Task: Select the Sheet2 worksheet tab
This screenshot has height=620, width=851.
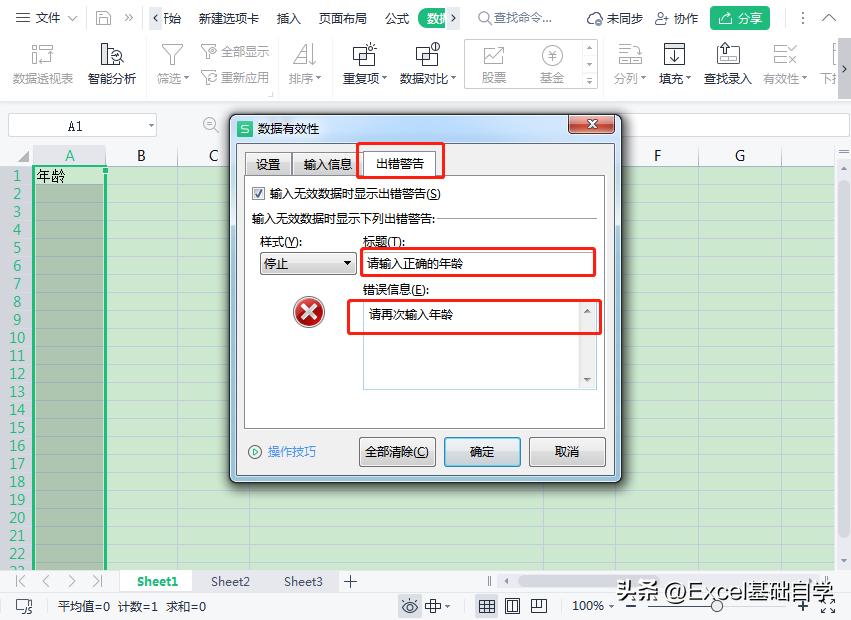Action: point(229,581)
